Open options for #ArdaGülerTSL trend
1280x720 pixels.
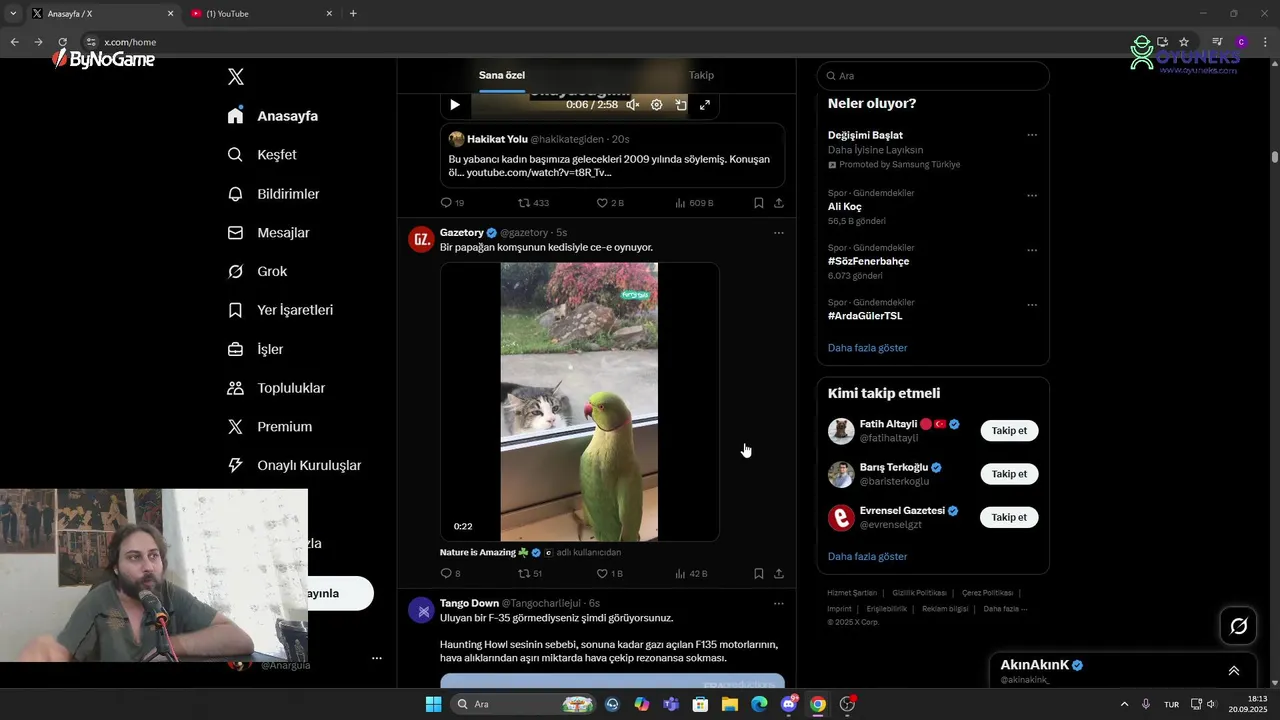tap(1032, 305)
